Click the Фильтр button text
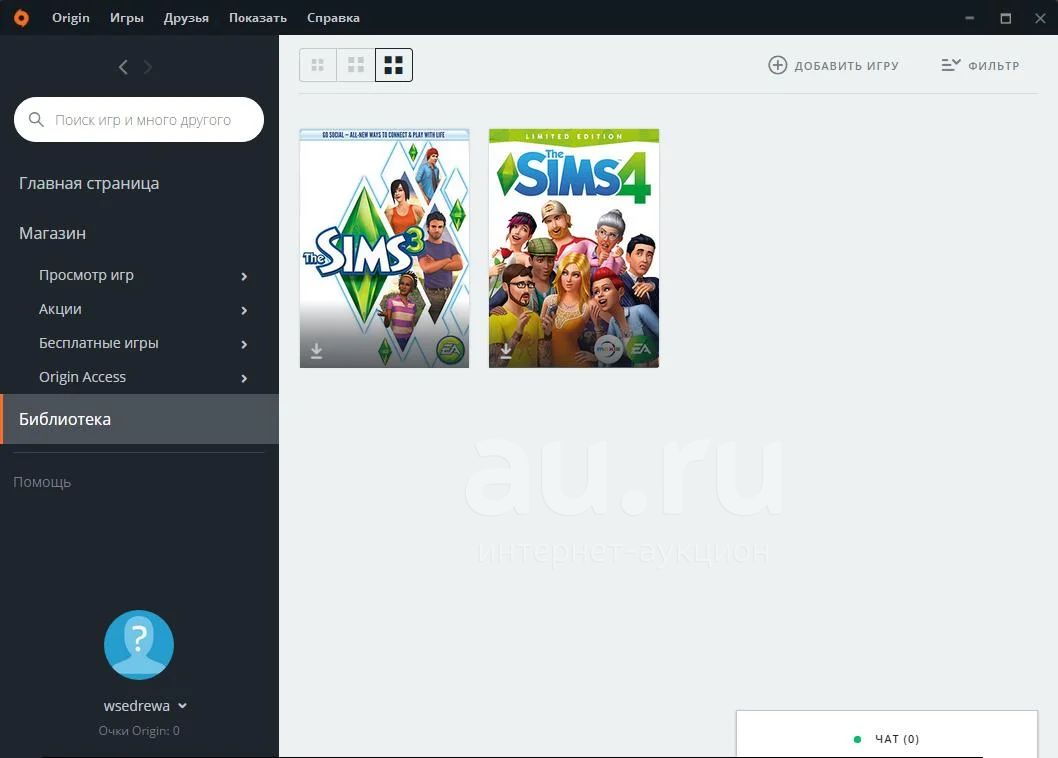Screen dimensions: 1058x758 click(x=994, y=65)
